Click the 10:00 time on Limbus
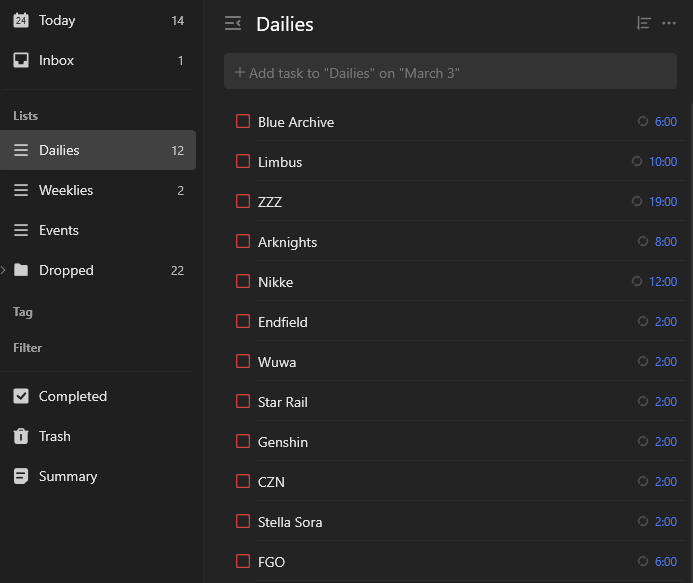Viewport: 693px width, 583px height. click(x=663, y=161)
